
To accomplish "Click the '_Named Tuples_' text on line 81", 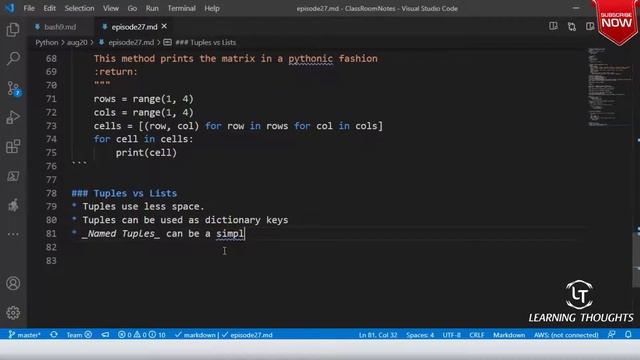I will (x=121, y=233).
